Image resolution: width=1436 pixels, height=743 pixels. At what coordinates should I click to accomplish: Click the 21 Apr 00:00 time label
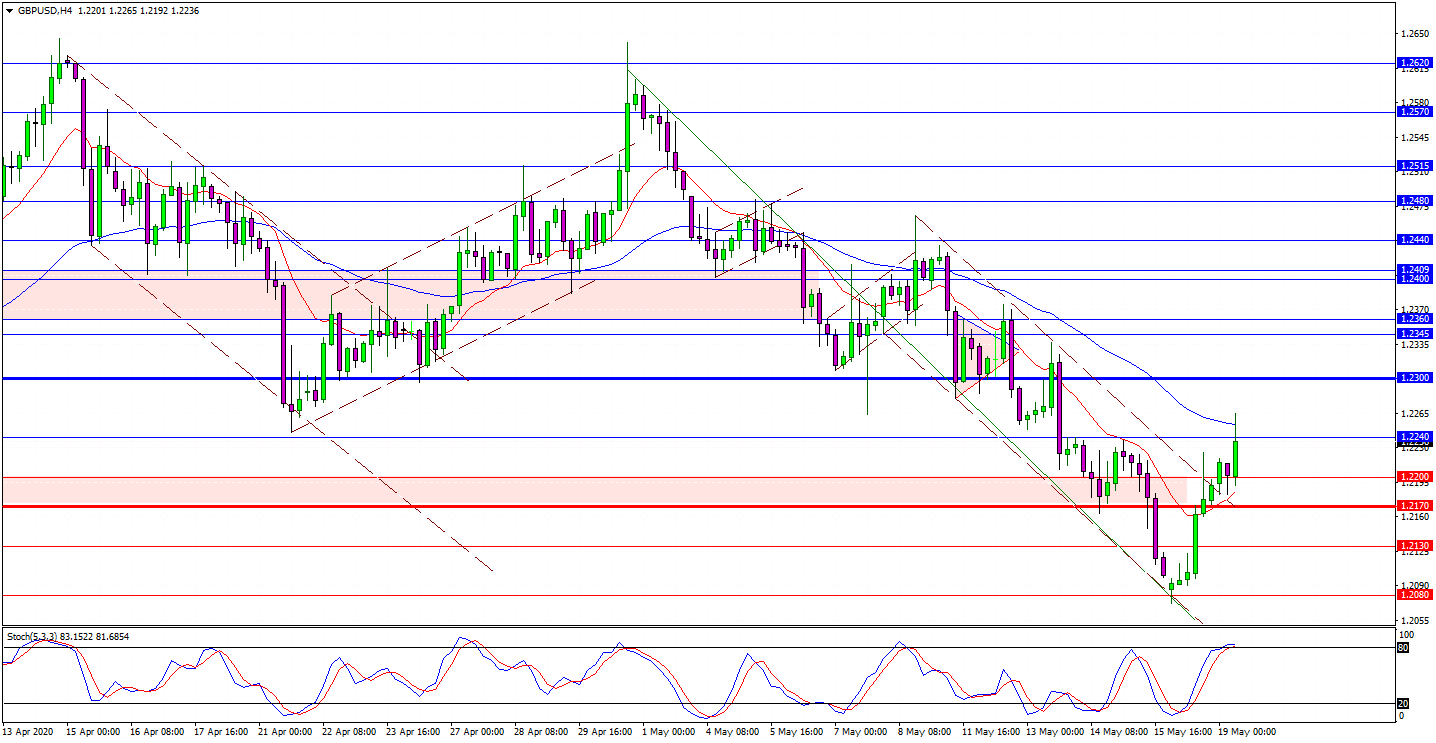285,732
